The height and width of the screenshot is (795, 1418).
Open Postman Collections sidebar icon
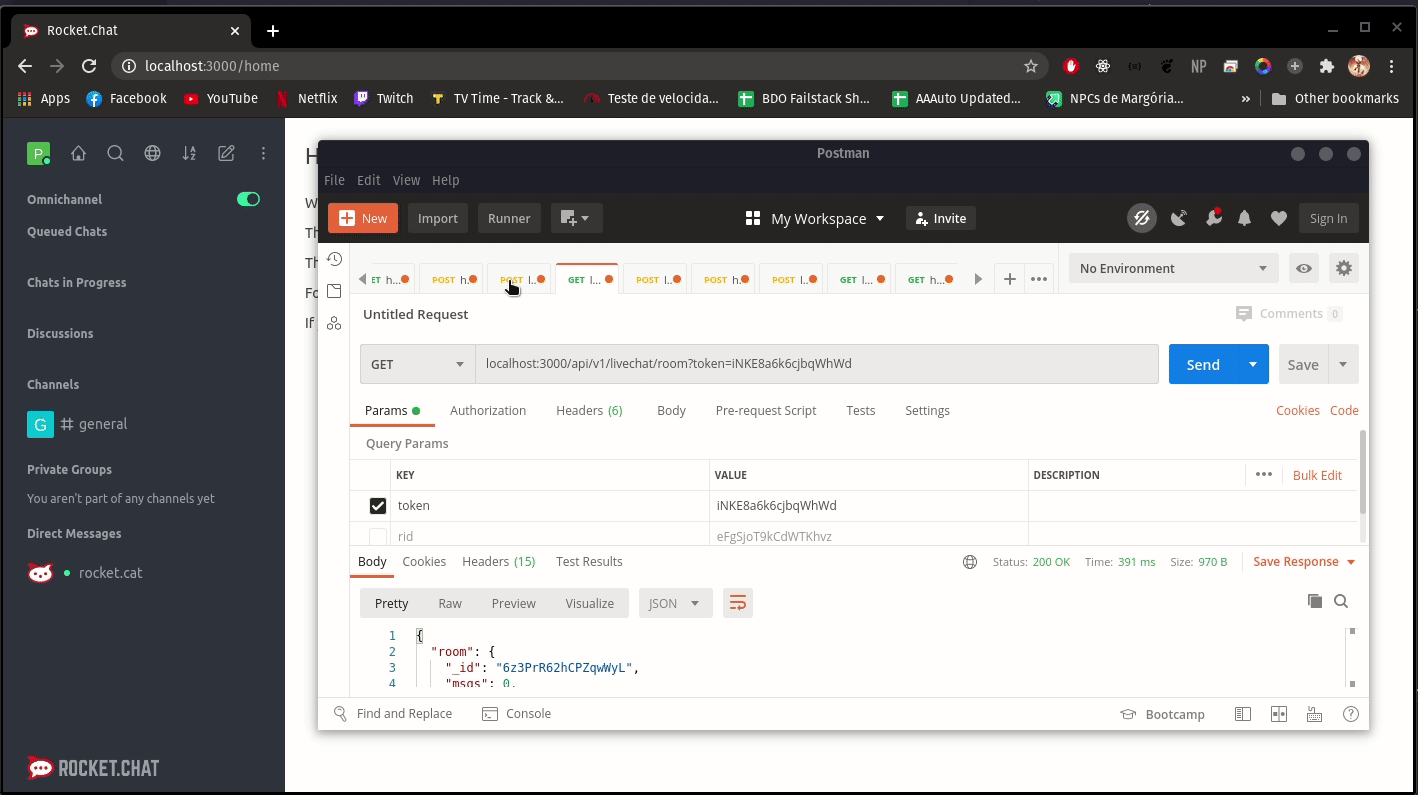(334, 291)
